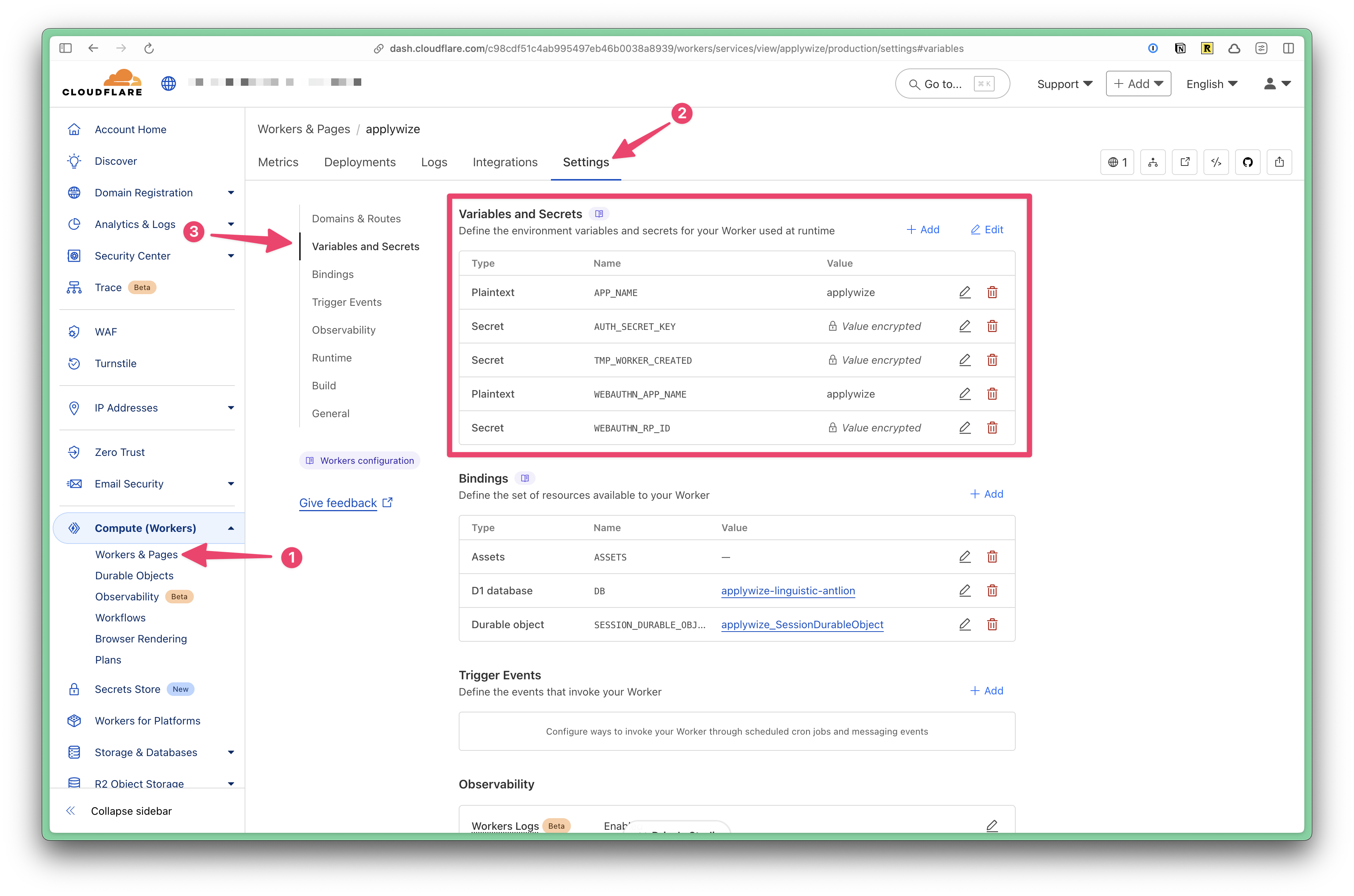The width and height of the screenshot is (1354, 896).
Task: Open the user account dropdown
Action: (x=1277, y=84)
